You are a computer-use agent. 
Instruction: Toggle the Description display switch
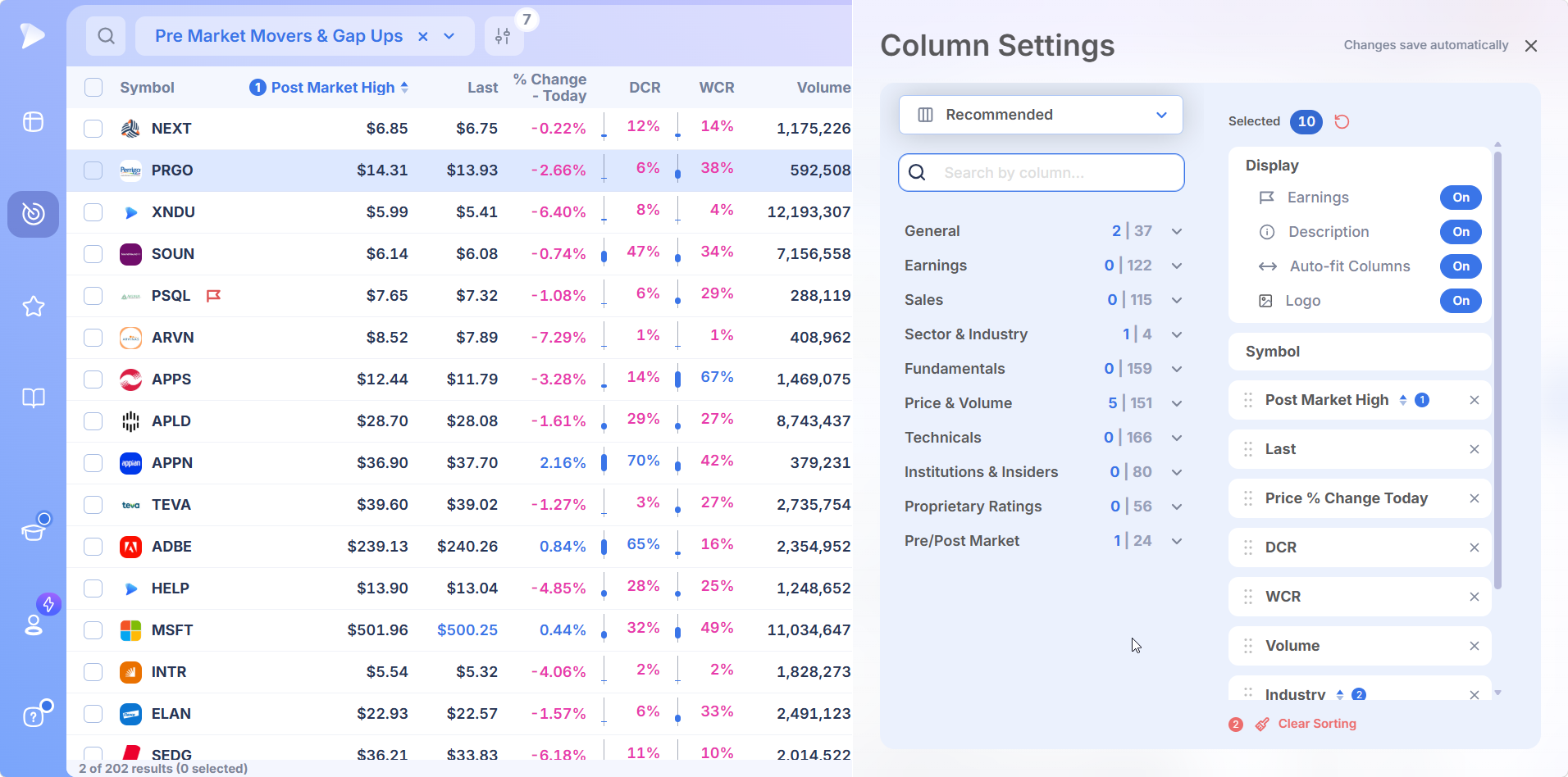1461,232
